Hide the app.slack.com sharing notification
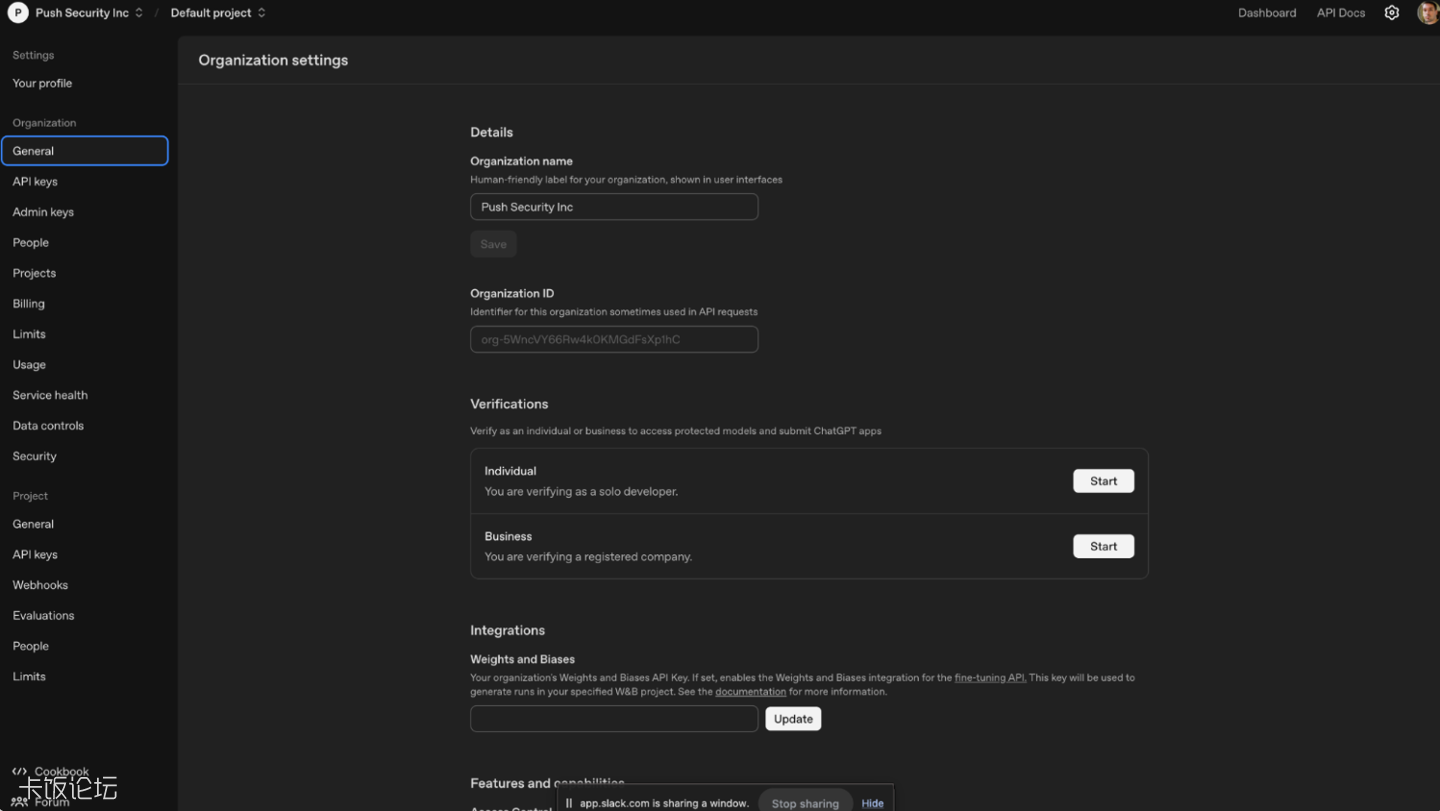 872,803
